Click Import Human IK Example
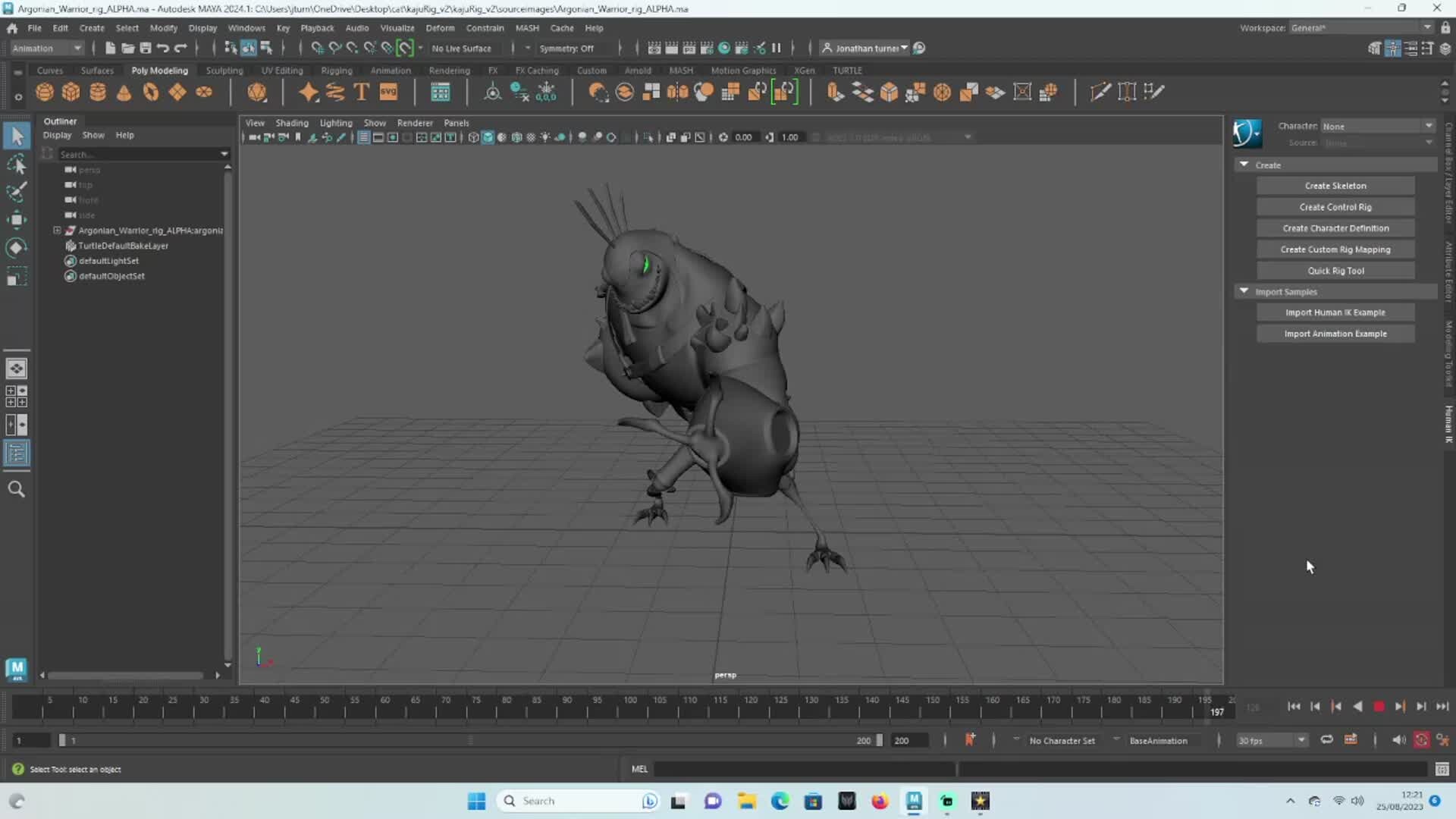 (x=1335, y=312)
